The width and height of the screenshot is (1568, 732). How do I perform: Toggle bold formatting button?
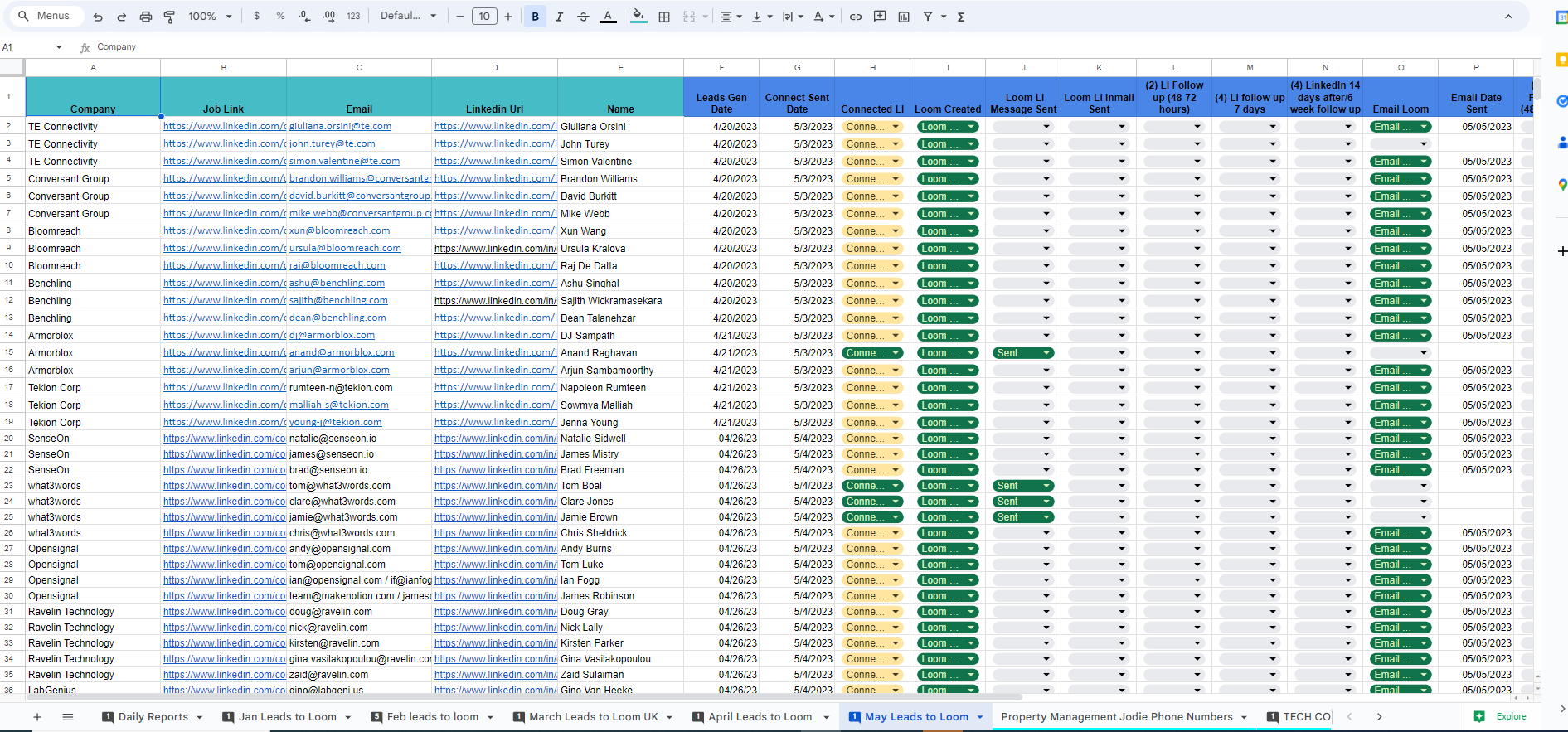pyautogui.click(x=535, y=17)
